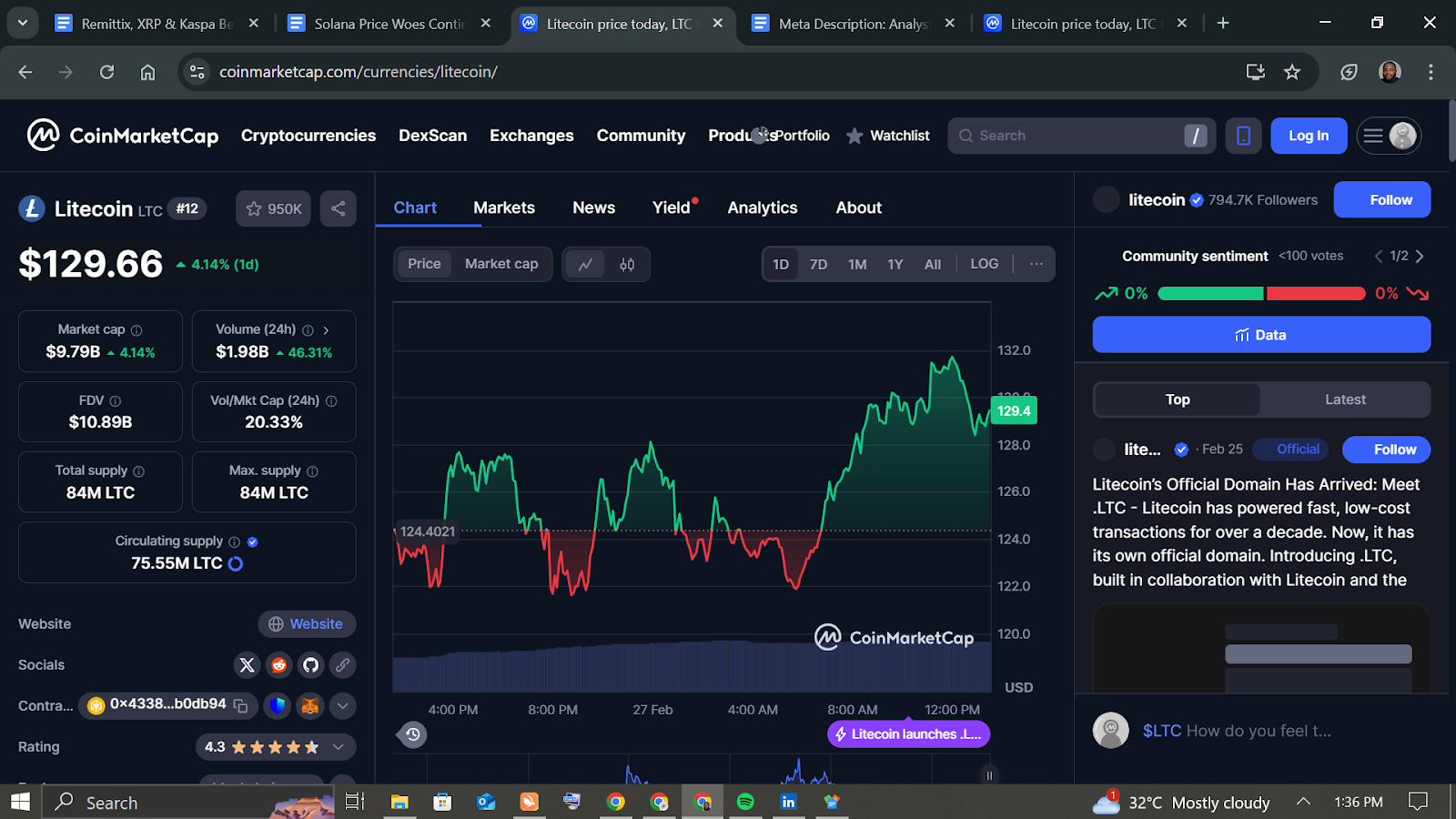Set chart range to 7D
The width and height of the screenshot is (1456, 819).
coord(818,264)
